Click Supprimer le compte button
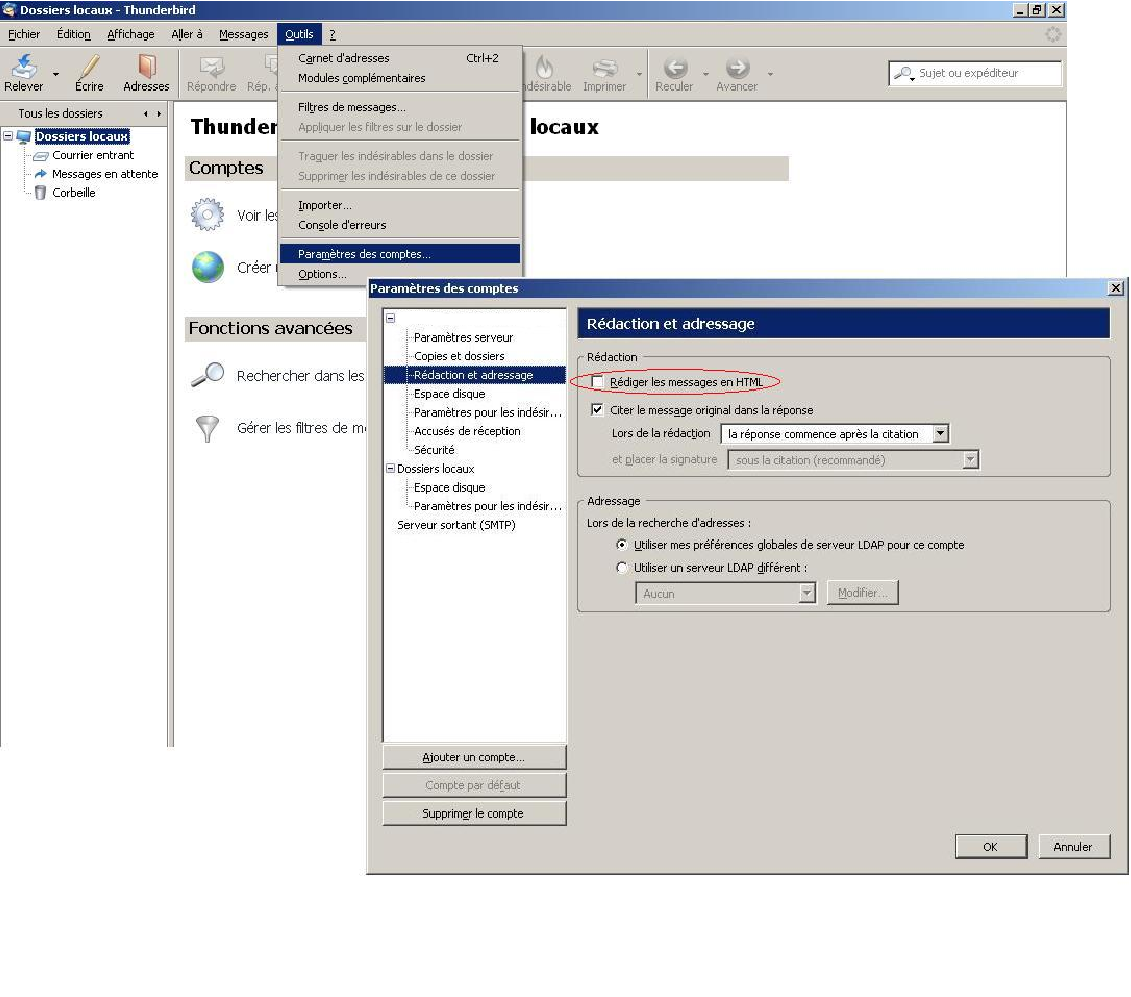1131x997 pixels. pos(474,813)
